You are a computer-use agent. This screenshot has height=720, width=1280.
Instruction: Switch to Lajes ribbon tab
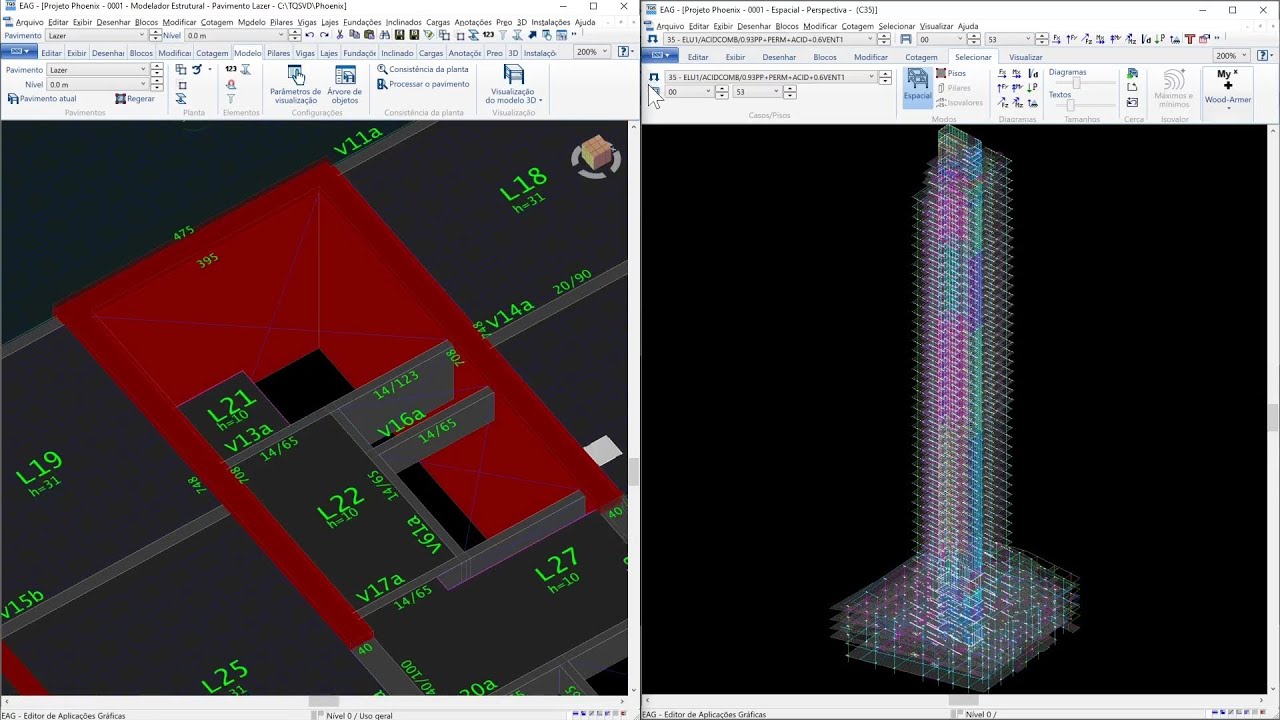pyautogui.click(x=329, y=53)
